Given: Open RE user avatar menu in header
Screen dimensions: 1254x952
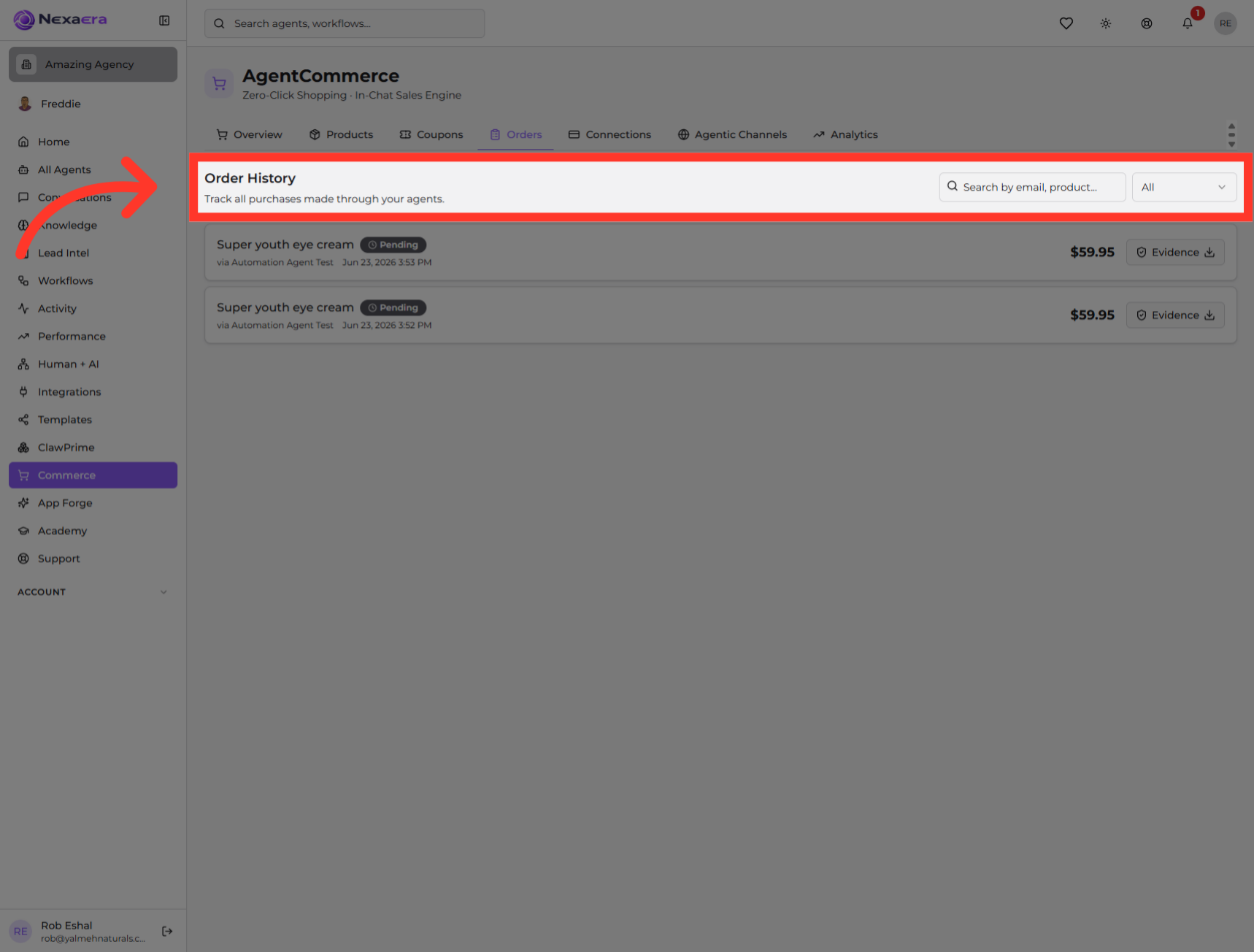Looking at the screenshot, I should (x=1225, y=23).
